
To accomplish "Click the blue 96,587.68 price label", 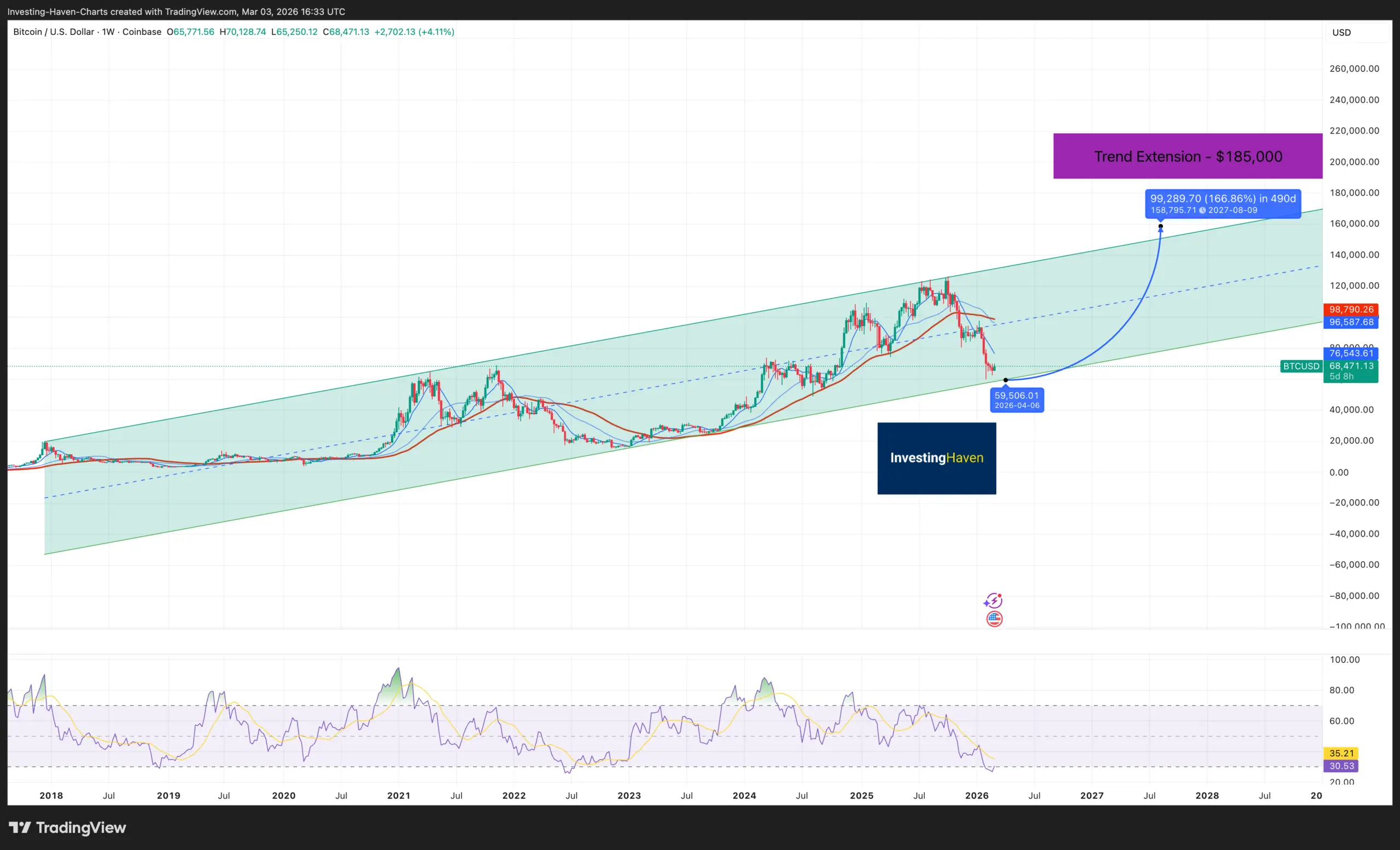I will point(1351,322).
